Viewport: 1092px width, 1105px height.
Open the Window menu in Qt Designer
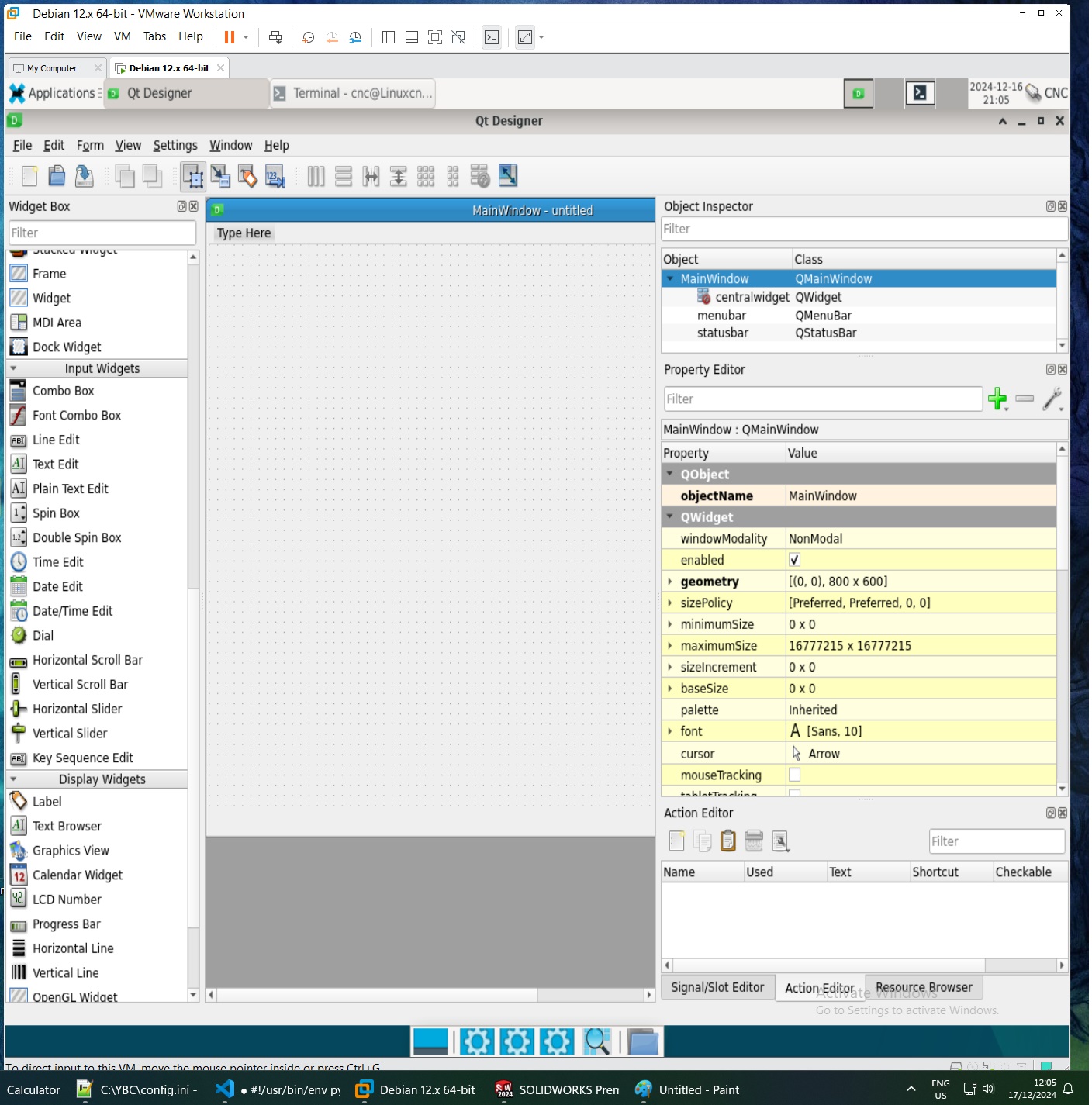231,145
